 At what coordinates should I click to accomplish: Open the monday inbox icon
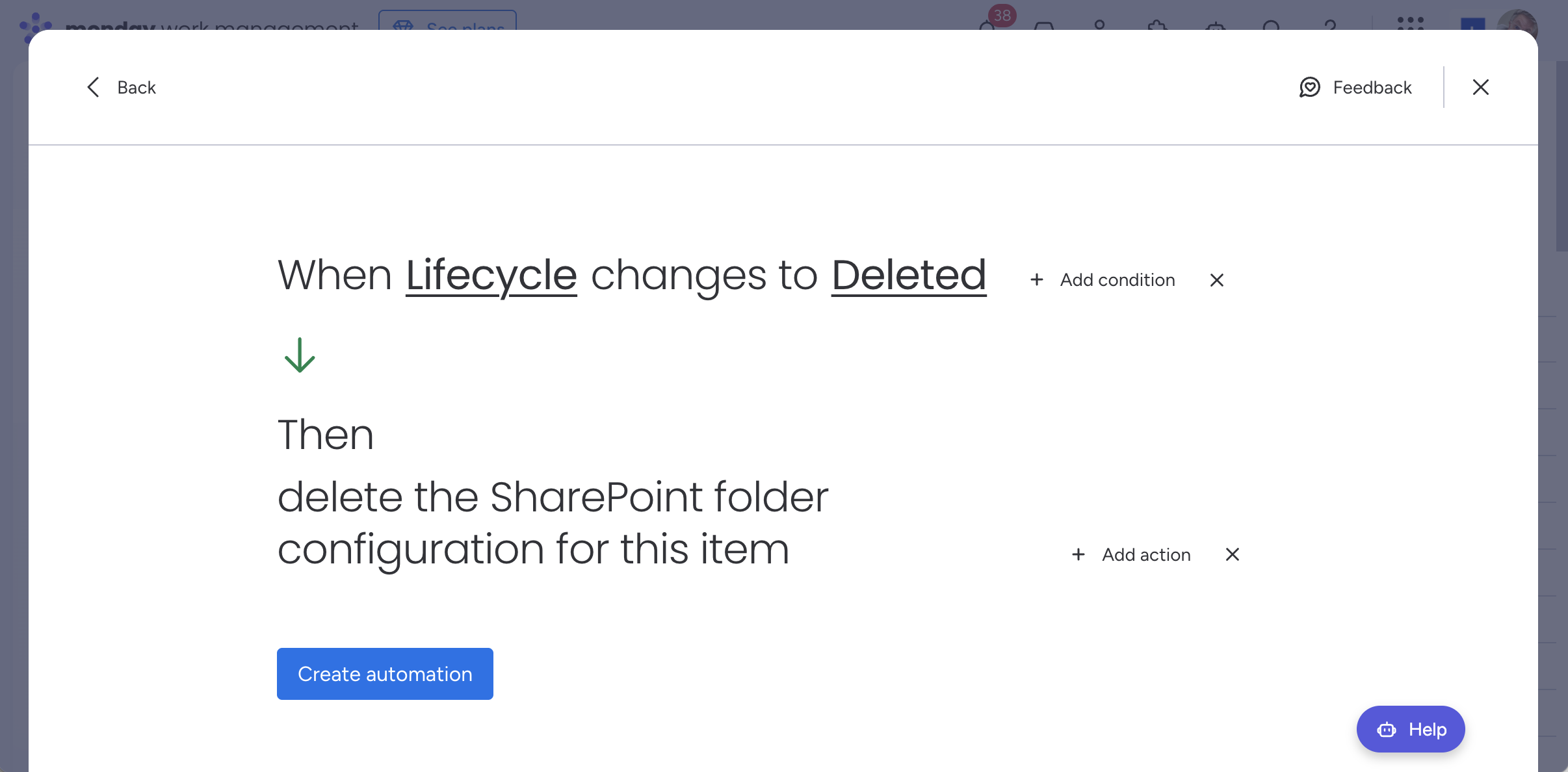click(1043, 27)
